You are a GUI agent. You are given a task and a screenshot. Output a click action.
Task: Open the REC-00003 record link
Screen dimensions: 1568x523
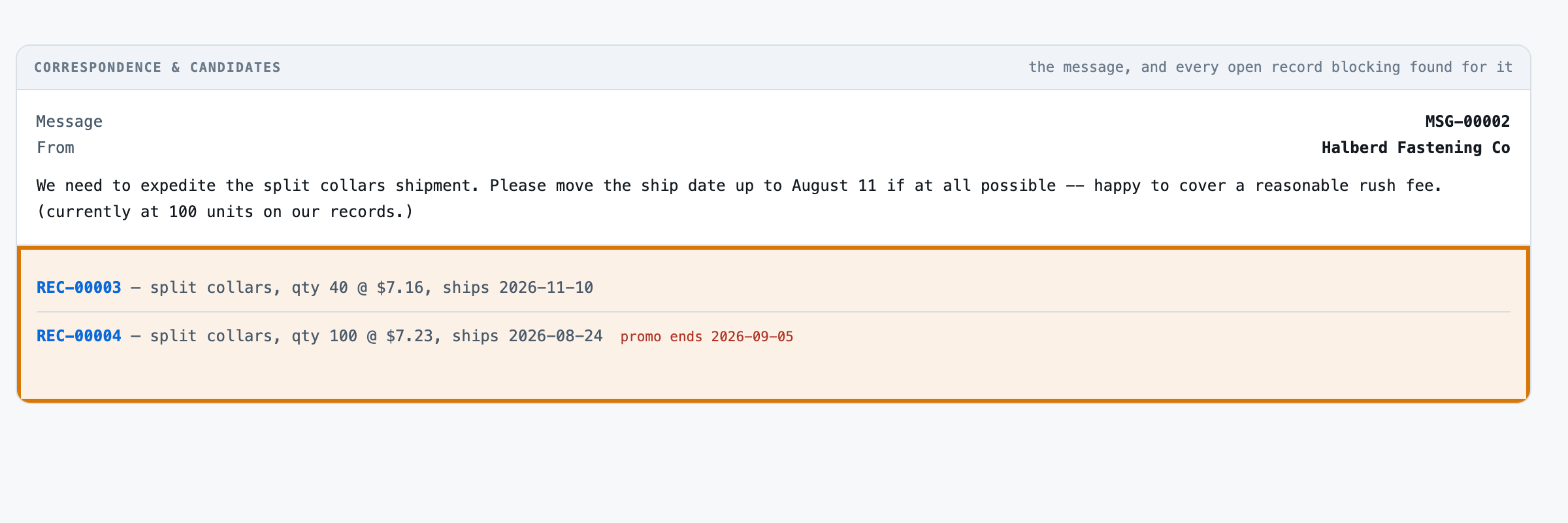pos(78,288)
